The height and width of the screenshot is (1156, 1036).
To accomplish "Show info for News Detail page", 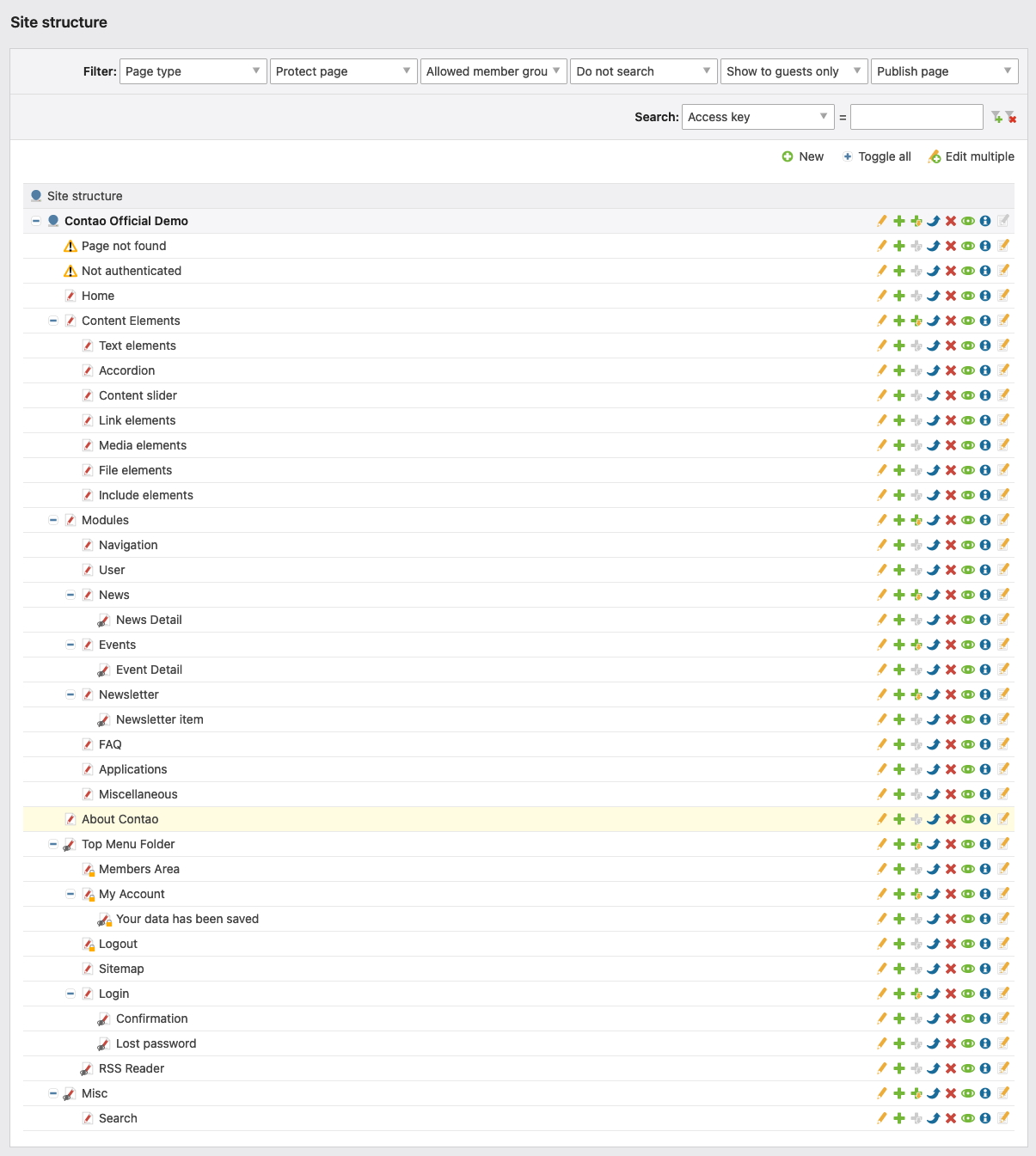I will pos(985,620).
